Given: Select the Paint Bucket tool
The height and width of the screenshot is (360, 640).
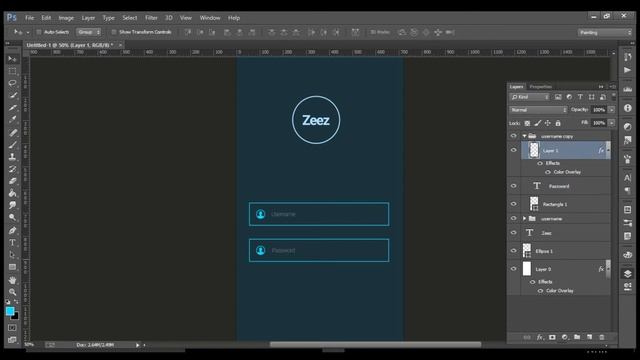Looking at the screenshot, I should pos(12,193).
